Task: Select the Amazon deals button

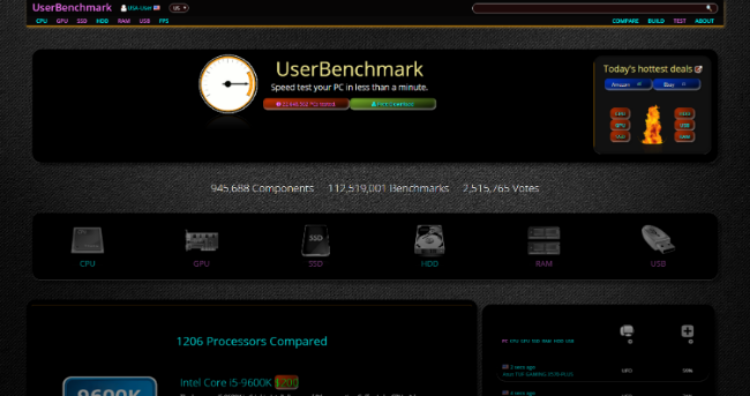Action: point(628,85)
